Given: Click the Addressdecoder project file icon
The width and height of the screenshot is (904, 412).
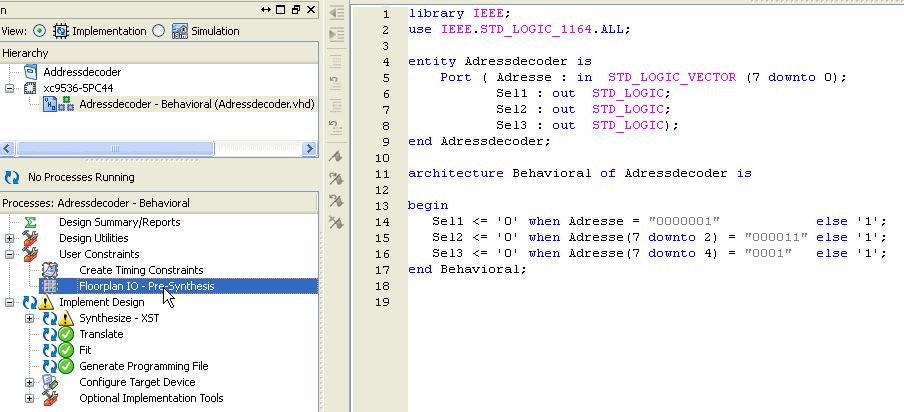Looking at the screenshot, I should click(x=31, y=72).
